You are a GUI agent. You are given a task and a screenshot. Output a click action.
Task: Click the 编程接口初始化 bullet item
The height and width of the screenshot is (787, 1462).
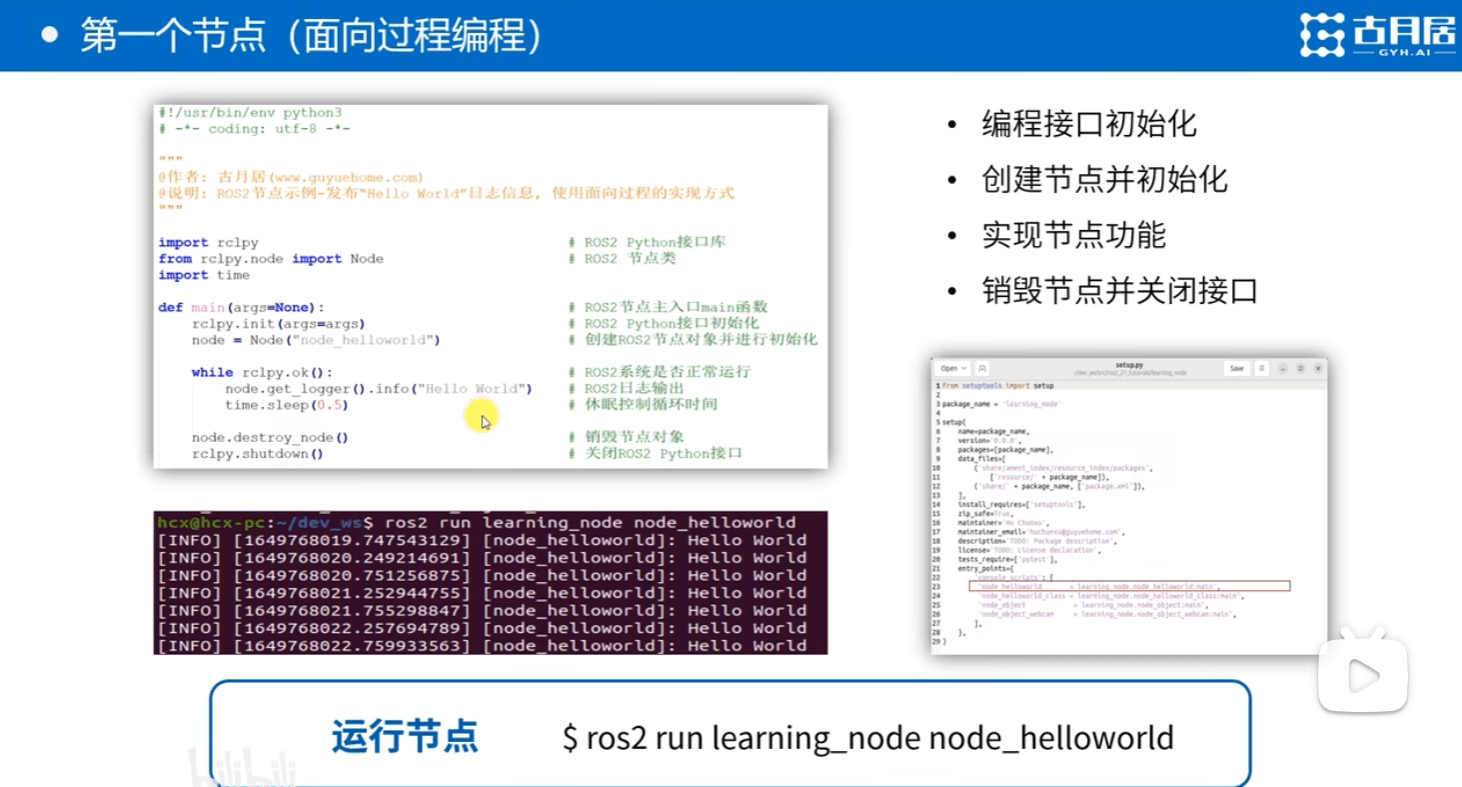1089,124
